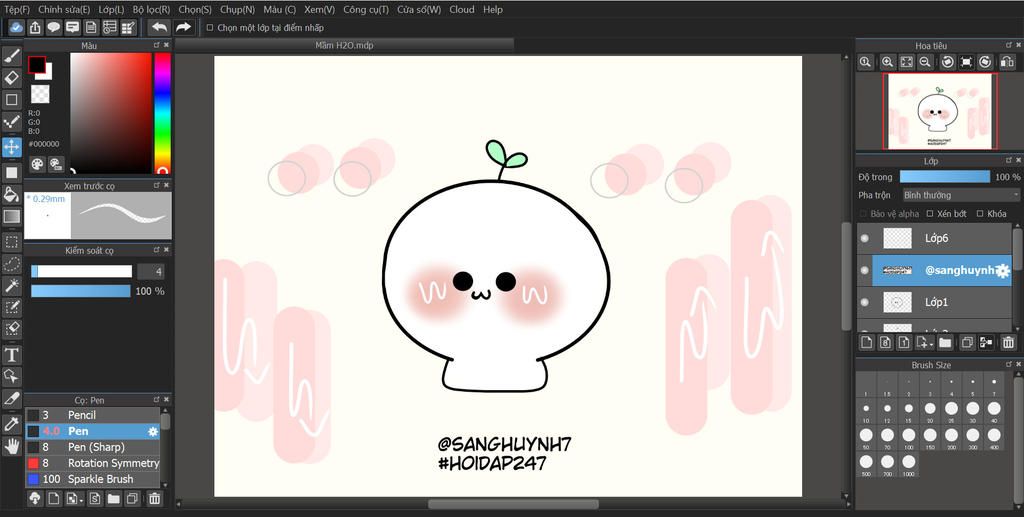Select the Hand pan tool
The width and height of the screenshot is (1024, 517).
(12, 446)
